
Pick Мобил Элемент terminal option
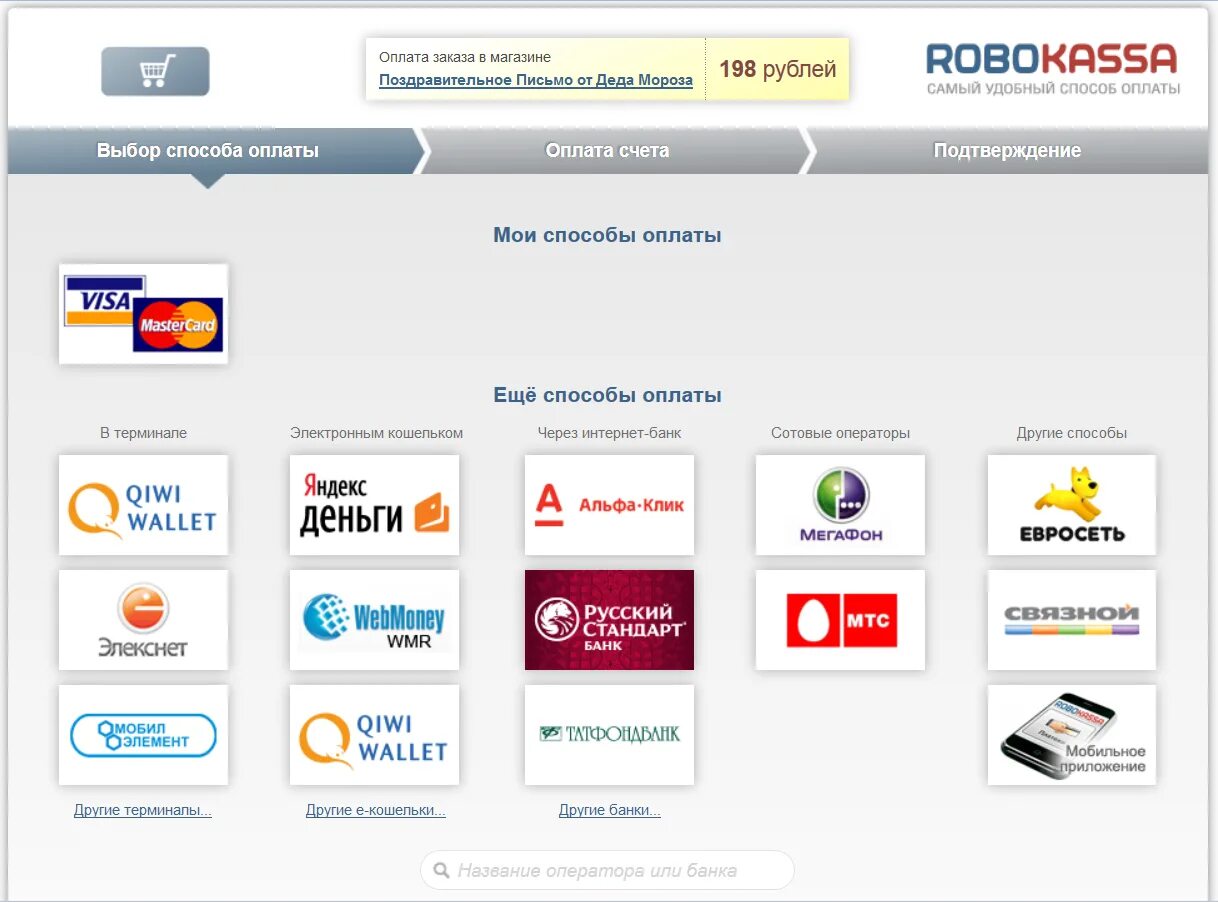coord(143,735)
